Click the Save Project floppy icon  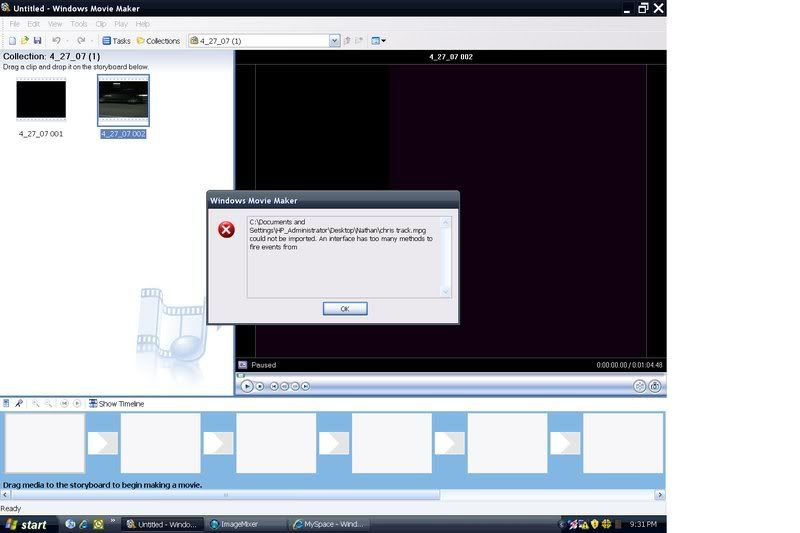(x=37, y=41)
